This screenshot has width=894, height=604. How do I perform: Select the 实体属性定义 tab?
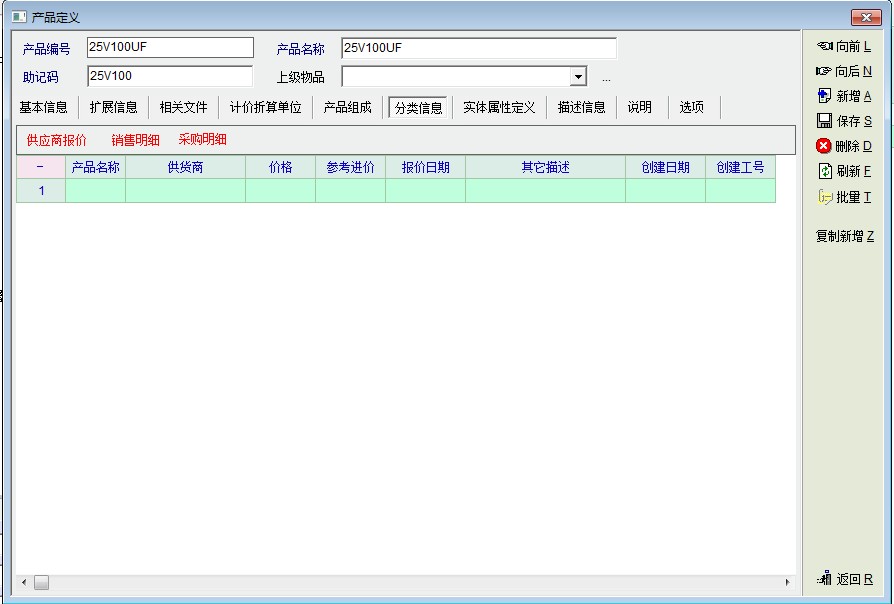tap(499, 108)
